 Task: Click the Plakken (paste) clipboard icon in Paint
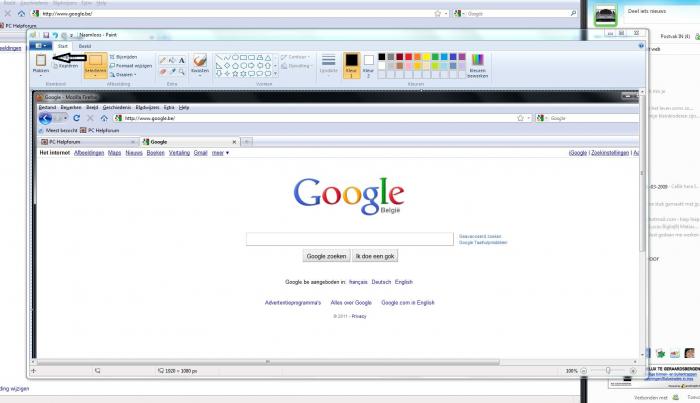41,60
